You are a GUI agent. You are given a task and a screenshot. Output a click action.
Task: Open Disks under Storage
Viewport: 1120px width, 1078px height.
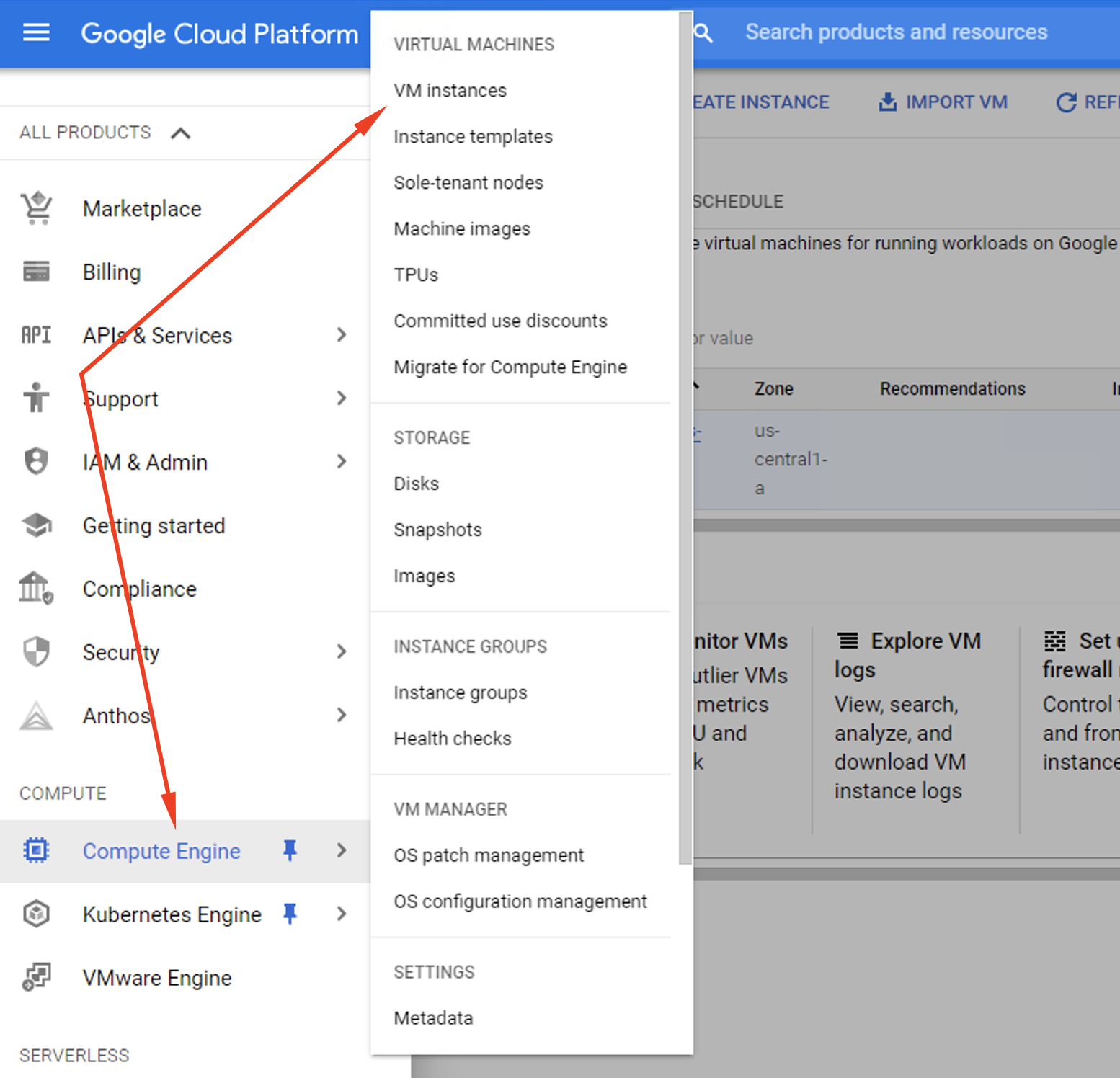[x=416, y=484]
